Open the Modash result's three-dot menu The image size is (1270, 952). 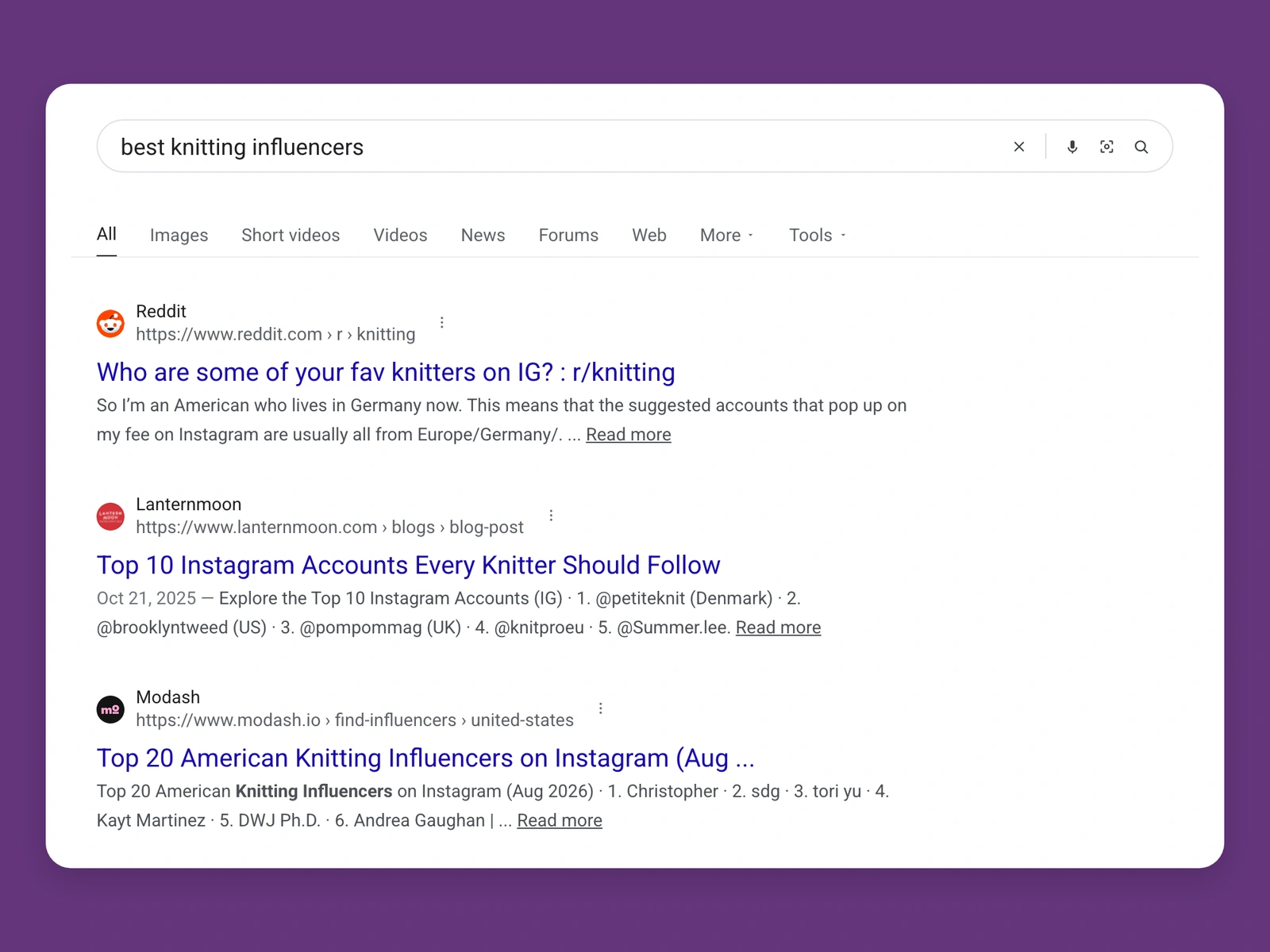[601, 708]
